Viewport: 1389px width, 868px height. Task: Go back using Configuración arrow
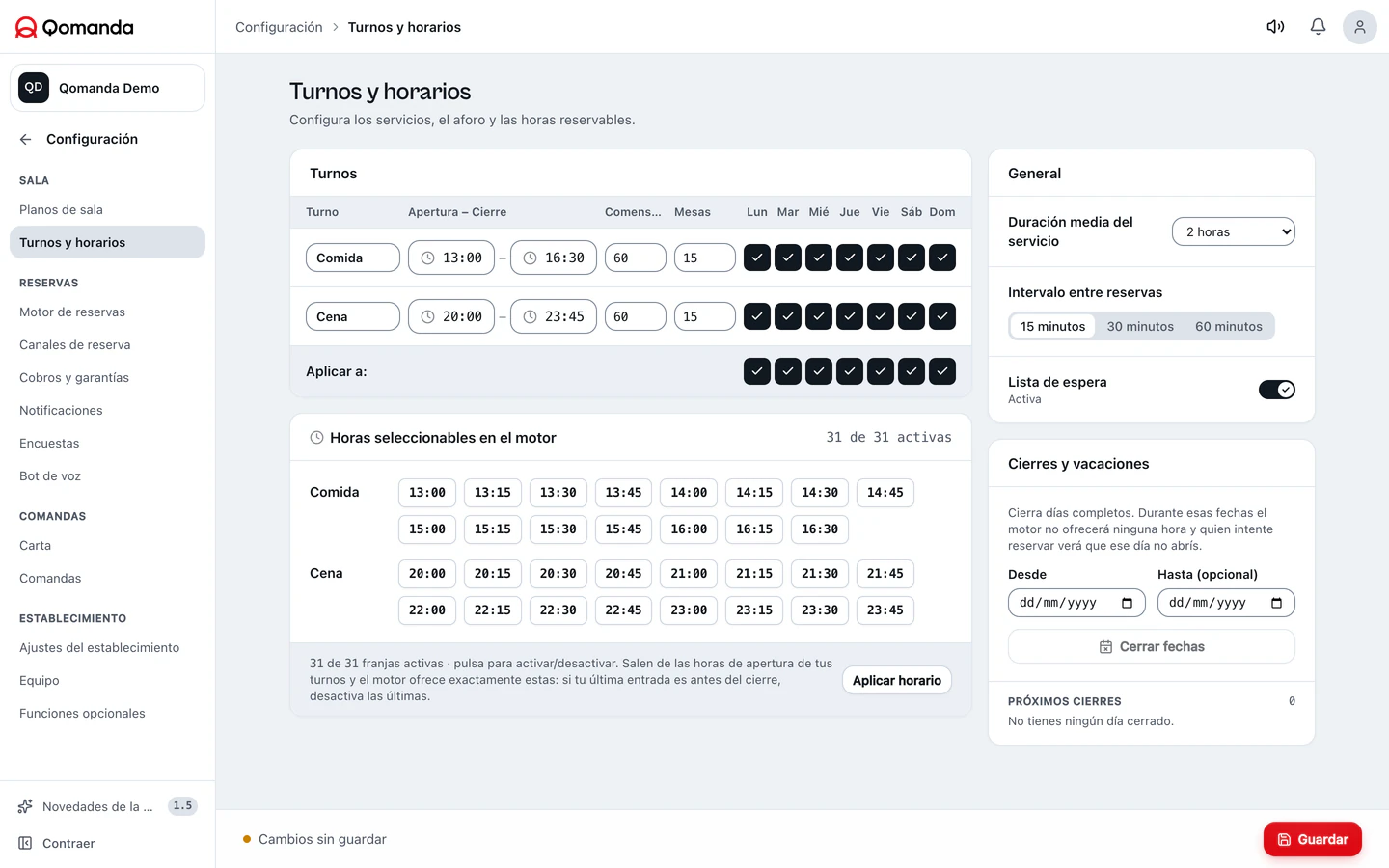click(26, 139)
